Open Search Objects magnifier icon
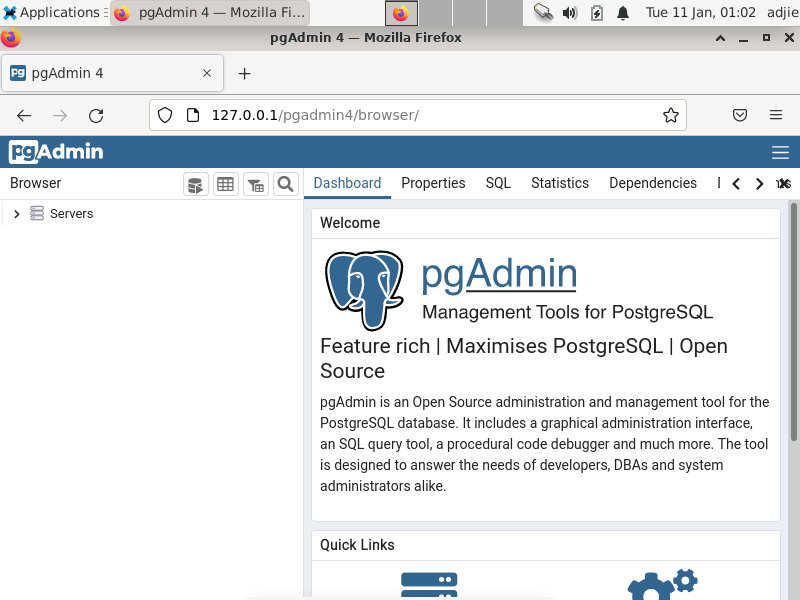The width and height of the screenshot is (800, 600). coord(286,184)
